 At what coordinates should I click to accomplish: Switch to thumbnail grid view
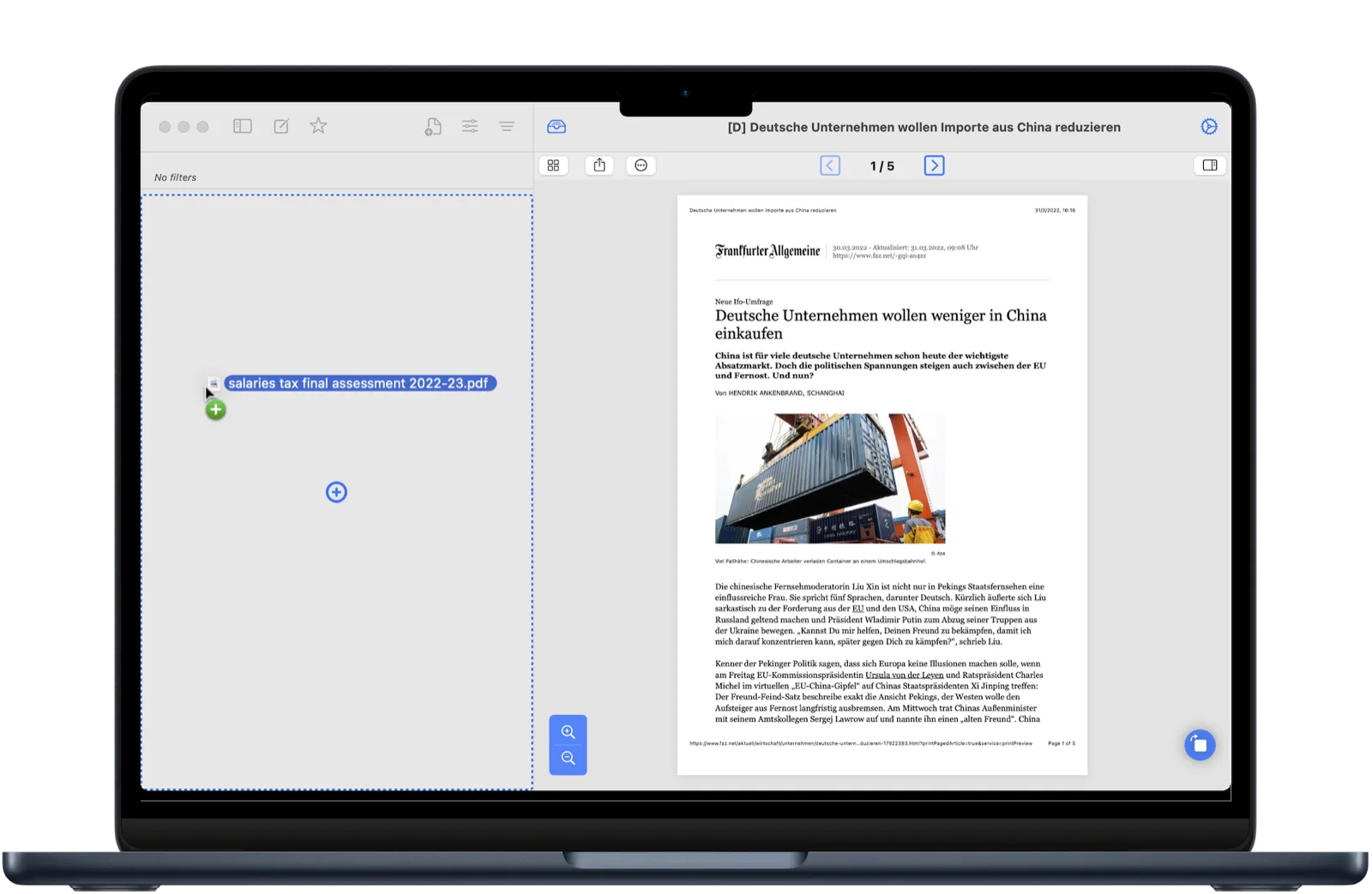[x=553, y=165]
